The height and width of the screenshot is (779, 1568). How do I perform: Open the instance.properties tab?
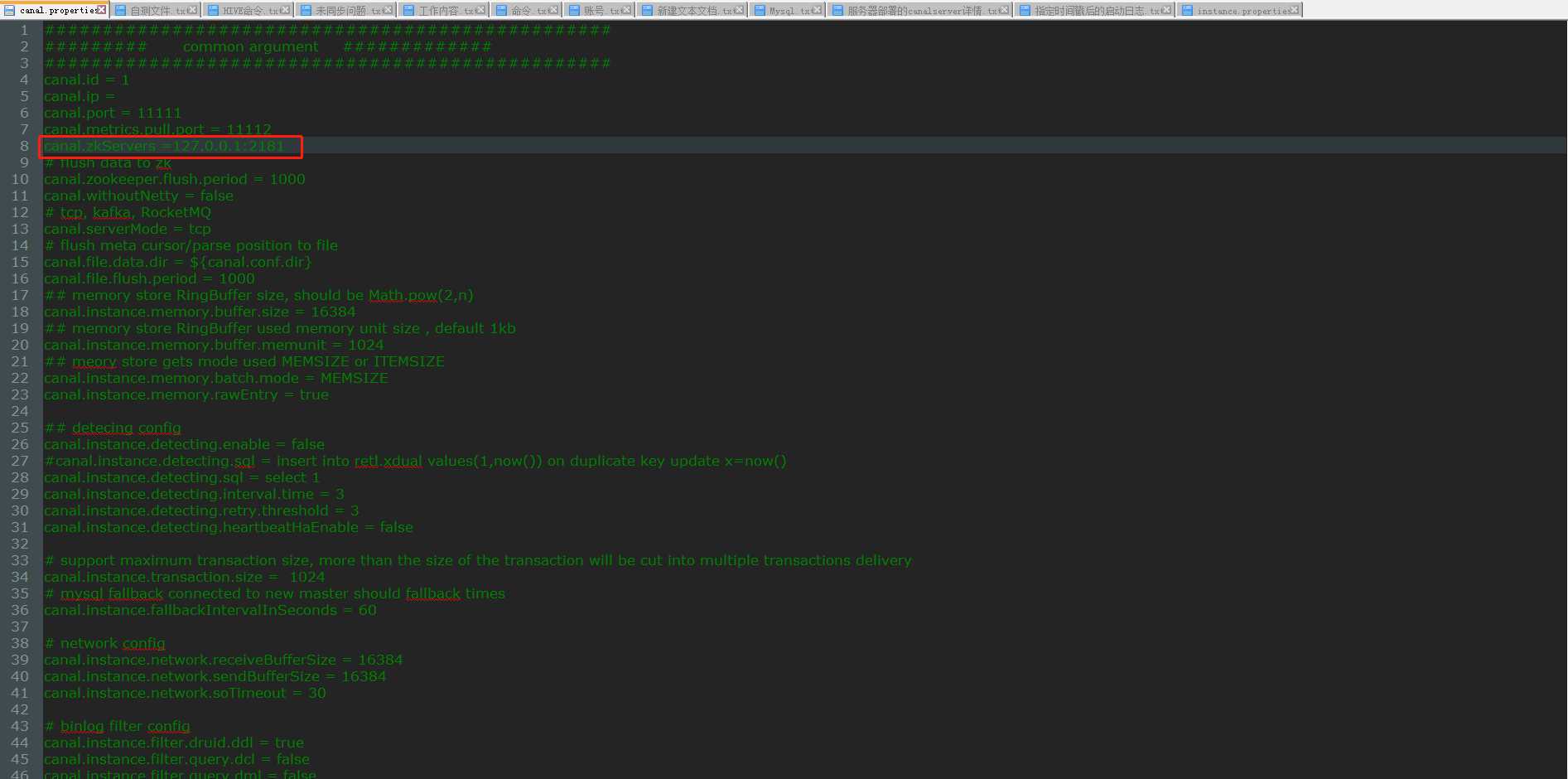[x=1240, y=11]
